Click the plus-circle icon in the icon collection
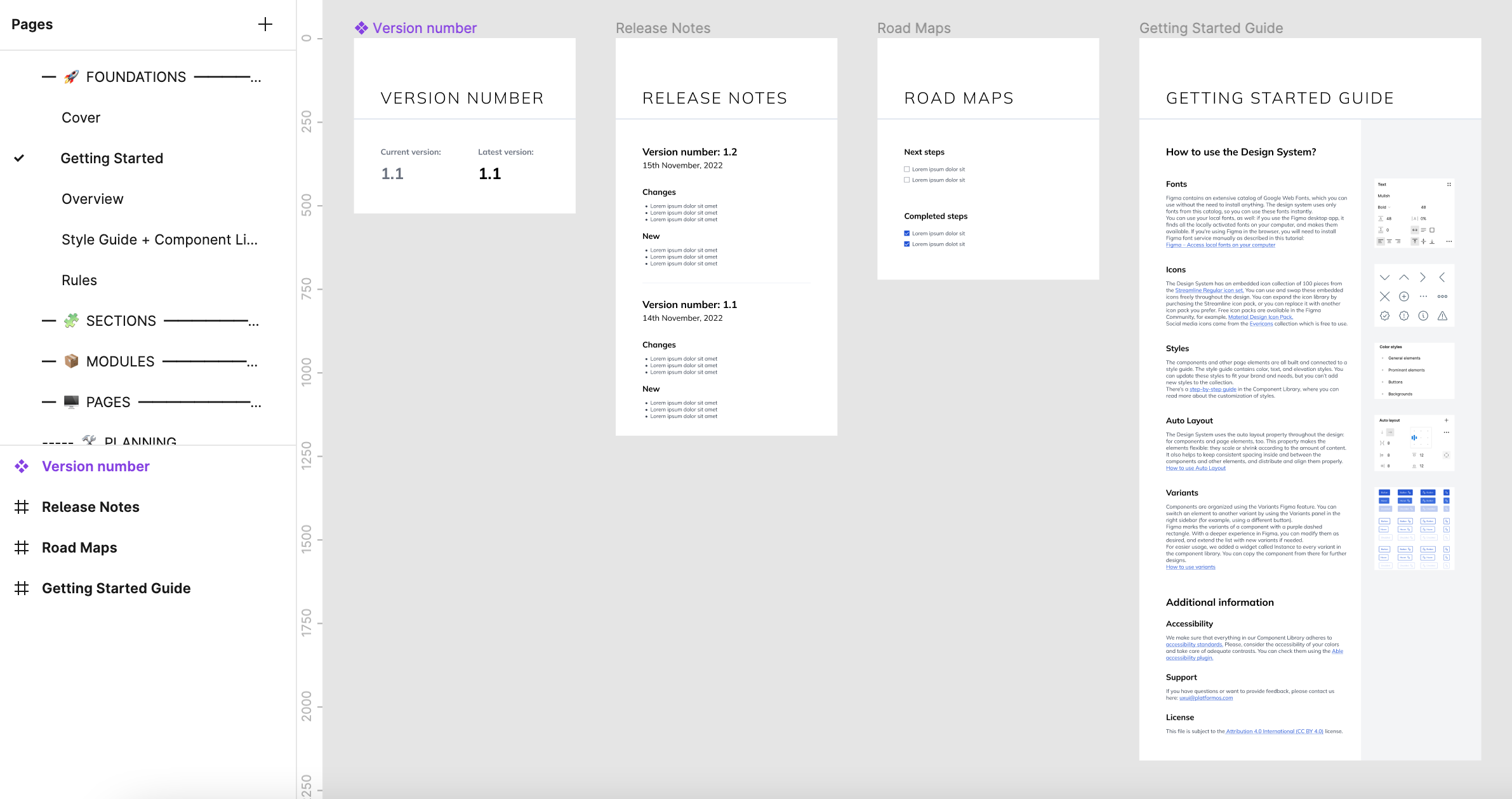This screenshot has height=799, width=1512. [x=1404, y=297]
